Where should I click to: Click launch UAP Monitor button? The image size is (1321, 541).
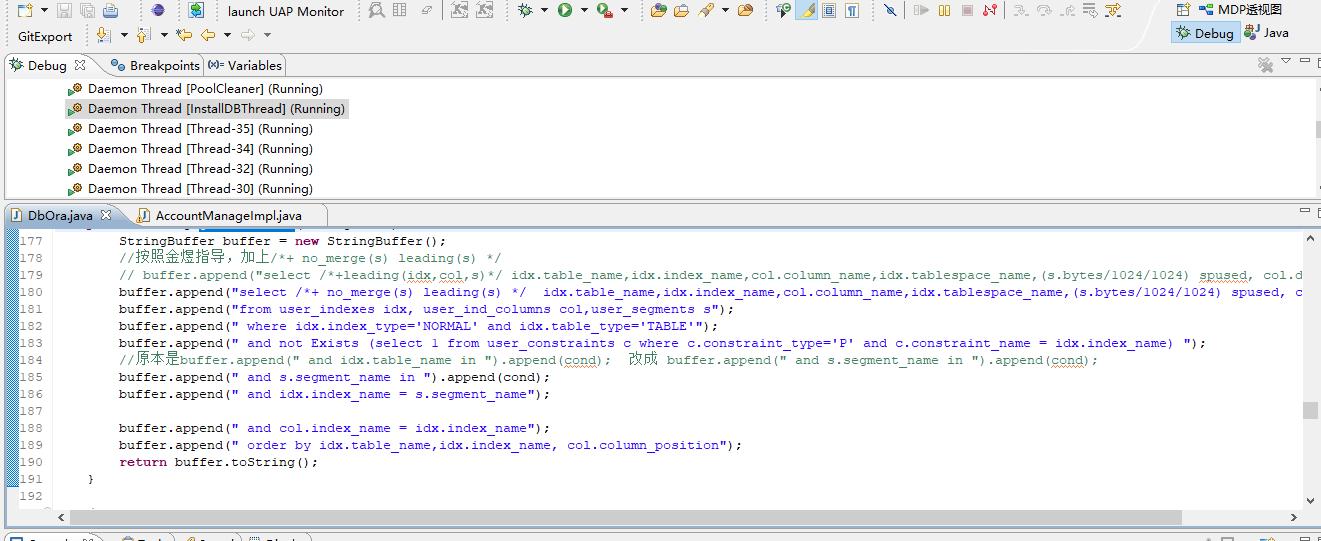click(286, 12)
